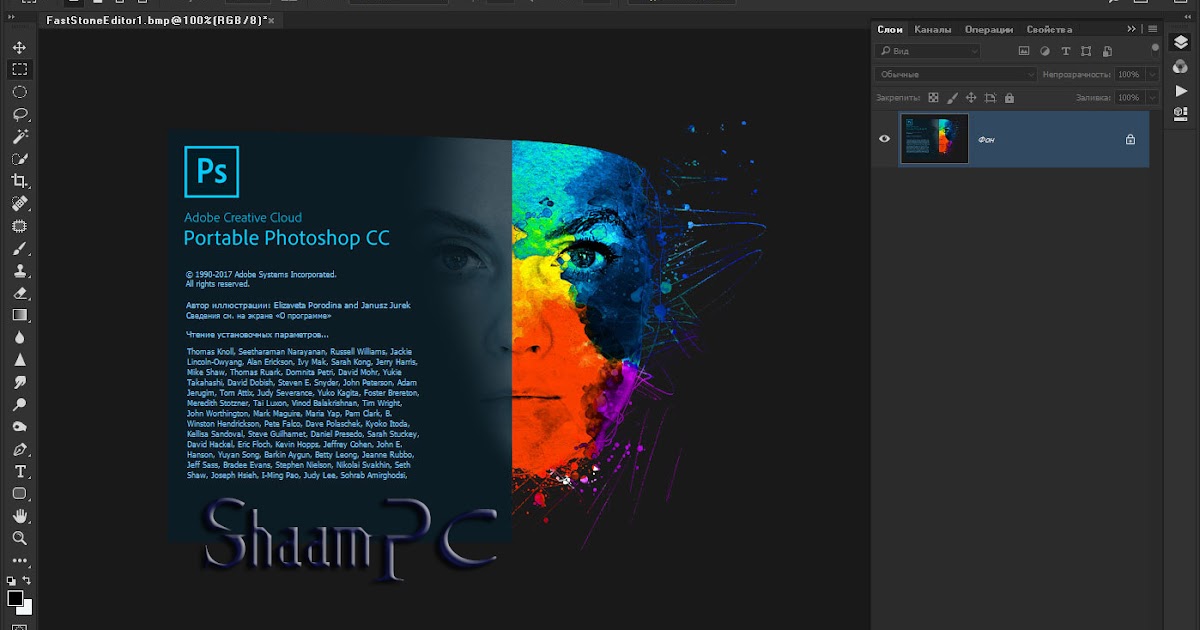Select the Eraser tool

tap(19, 293)
